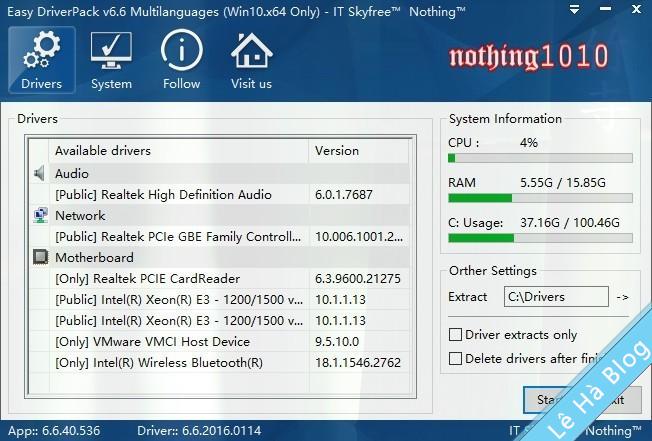Select the Audio speaker category icon
This screenshot has width=652, height=441.
pos(40,173)
